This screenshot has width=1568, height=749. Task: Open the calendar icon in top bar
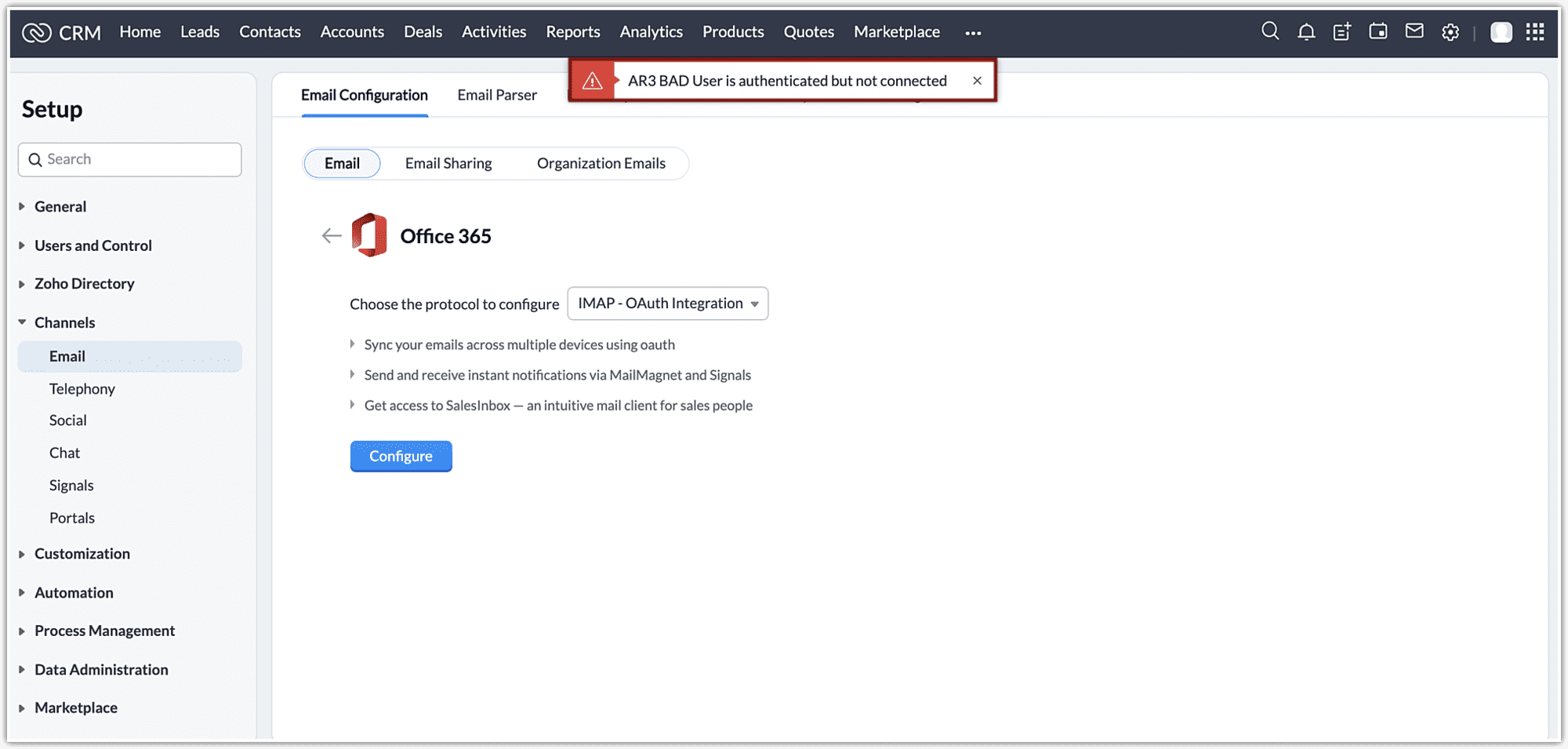pos(1378,31)
